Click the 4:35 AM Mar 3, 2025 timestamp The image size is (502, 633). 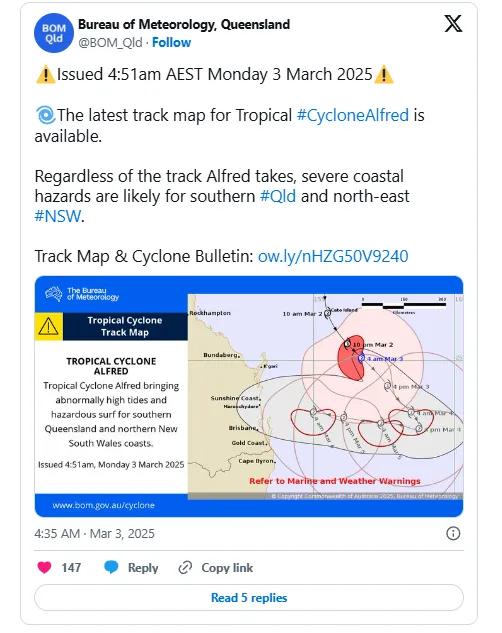coord(94,534)
